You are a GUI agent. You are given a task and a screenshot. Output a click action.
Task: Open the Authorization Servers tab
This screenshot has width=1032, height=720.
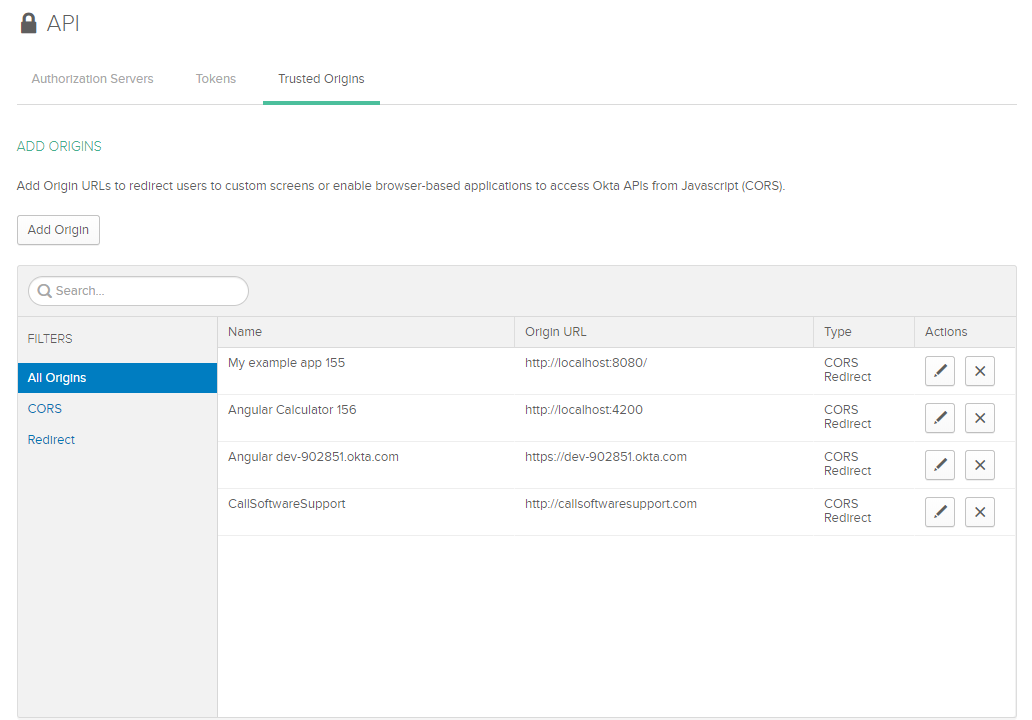[x=92, y=79]
